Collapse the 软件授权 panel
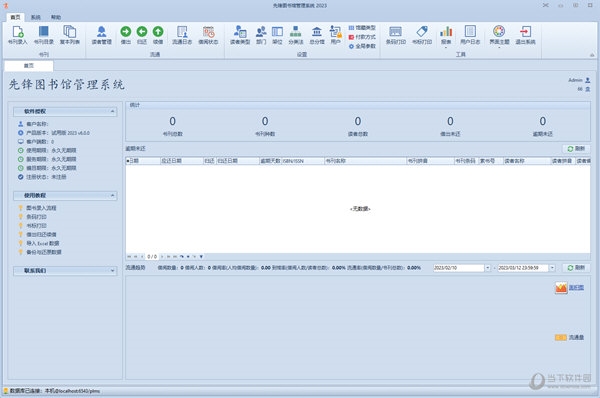Image resolution: width=600 pixels, height=398 pixels. [x=112, y=111]
